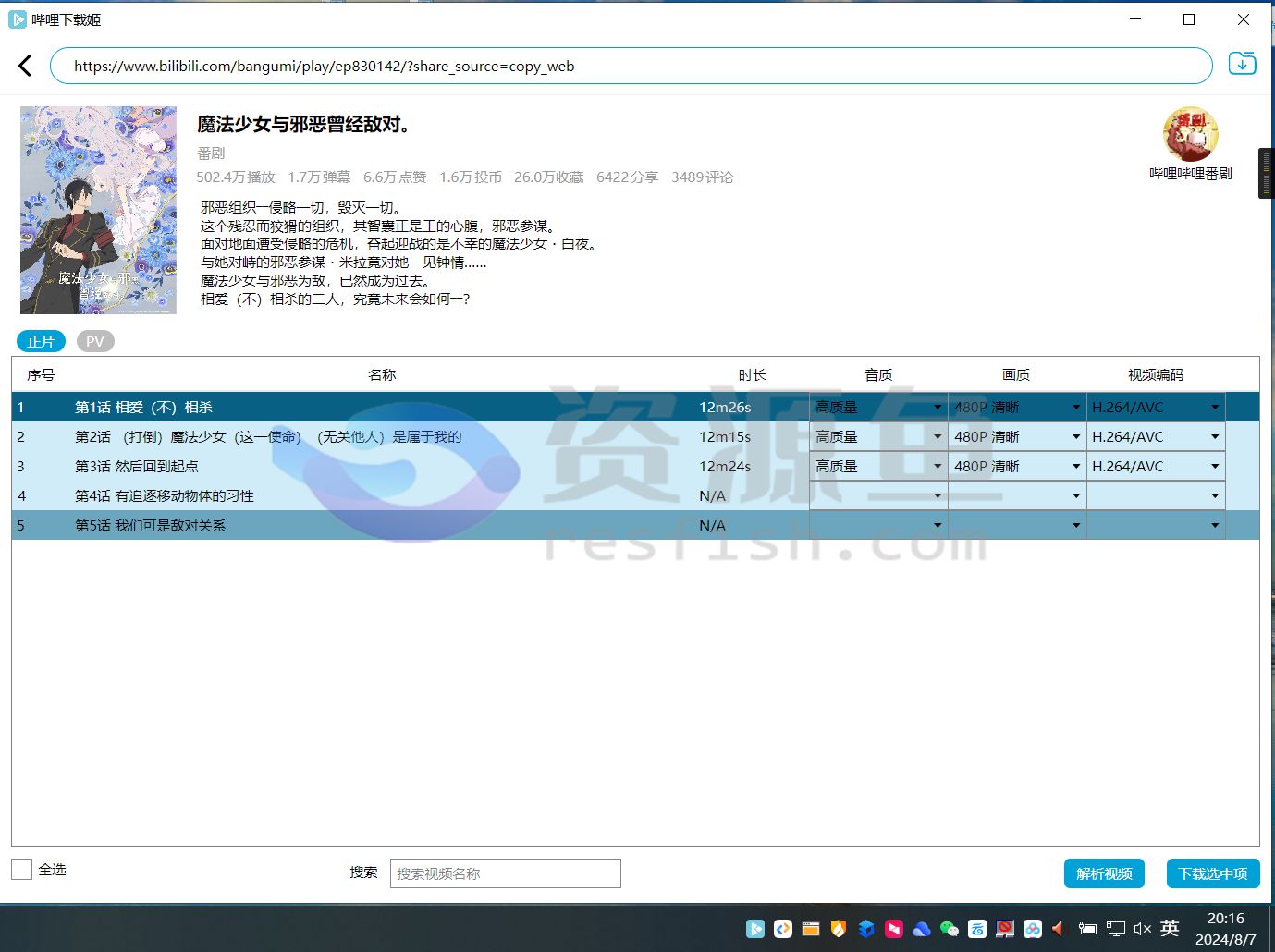Switch to the PV tab
The image size is (1275, 952).
(x=95, y=341)
